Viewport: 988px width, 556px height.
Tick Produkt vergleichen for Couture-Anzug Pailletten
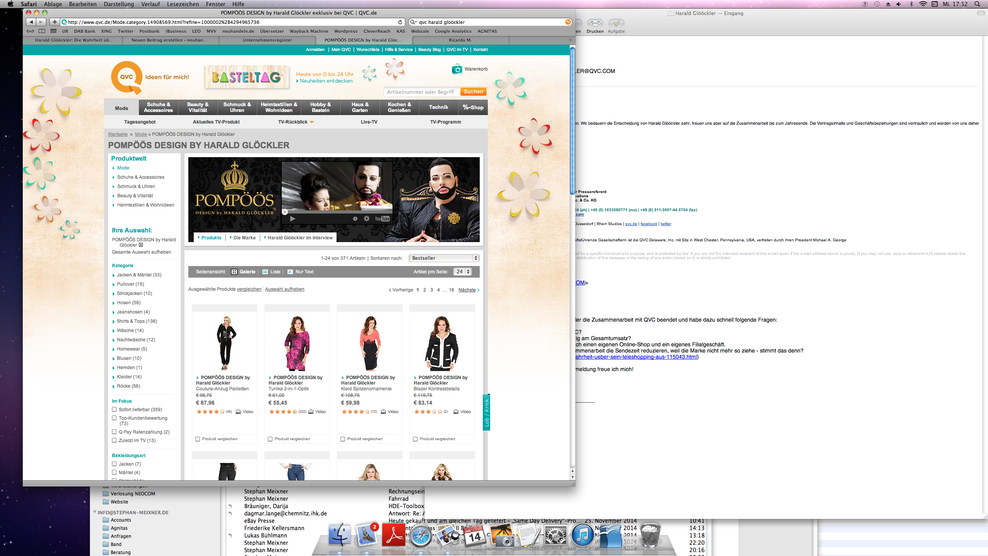tap(198, 439)
